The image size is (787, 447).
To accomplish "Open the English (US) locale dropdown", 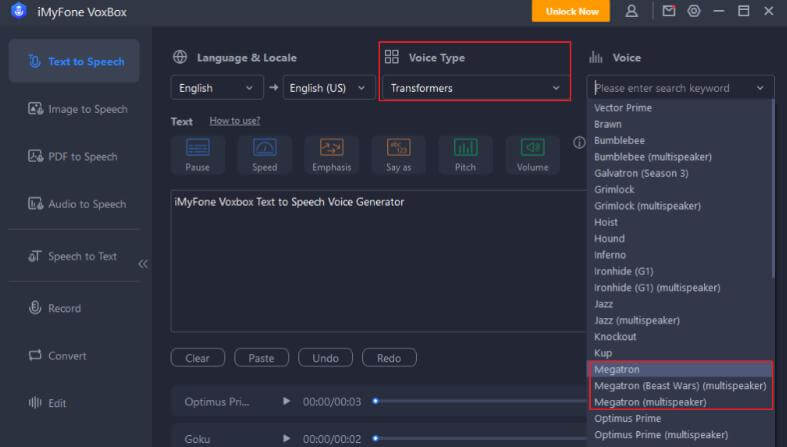I will pos(329,88).
